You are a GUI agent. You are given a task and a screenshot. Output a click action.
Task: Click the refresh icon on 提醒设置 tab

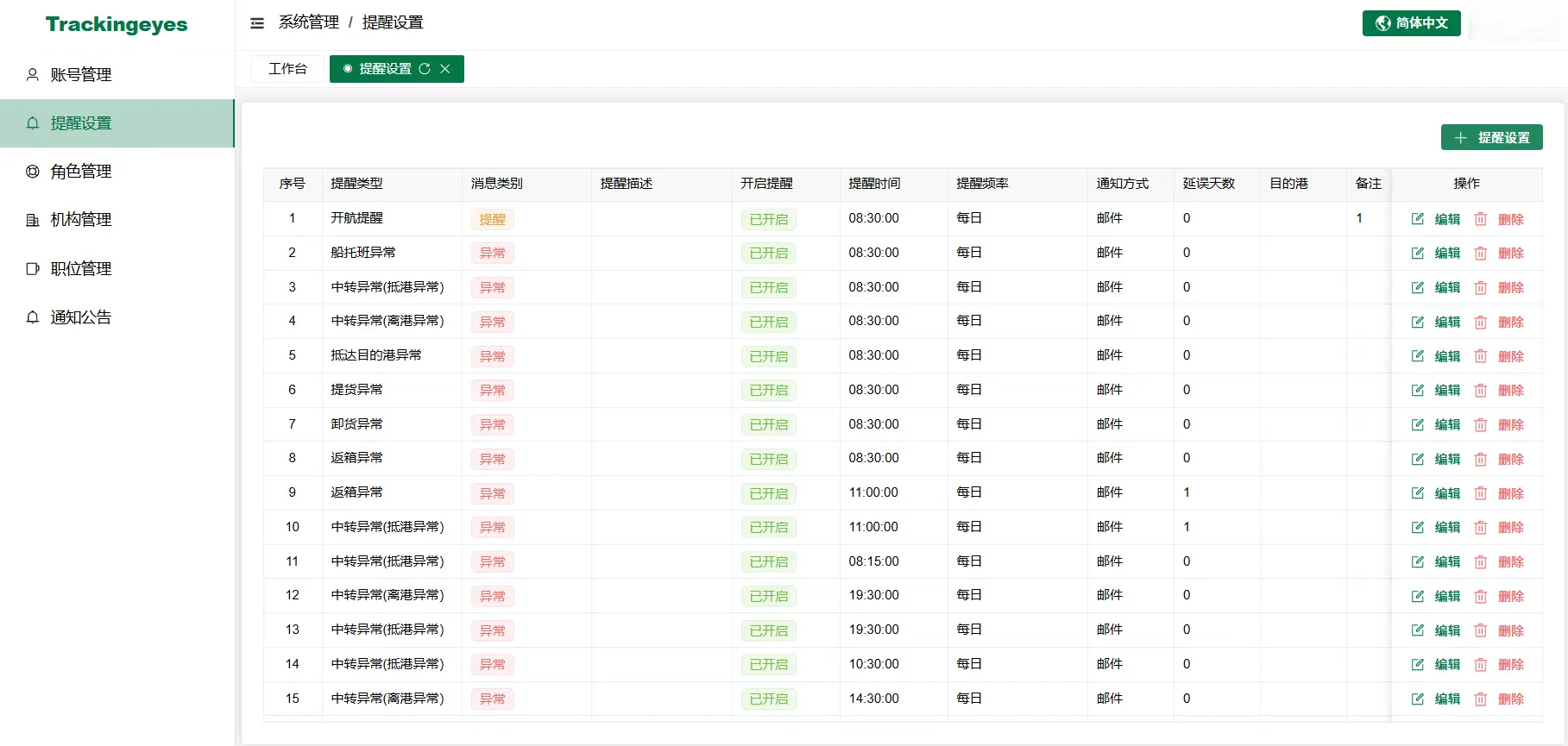[x=425, y=69]
